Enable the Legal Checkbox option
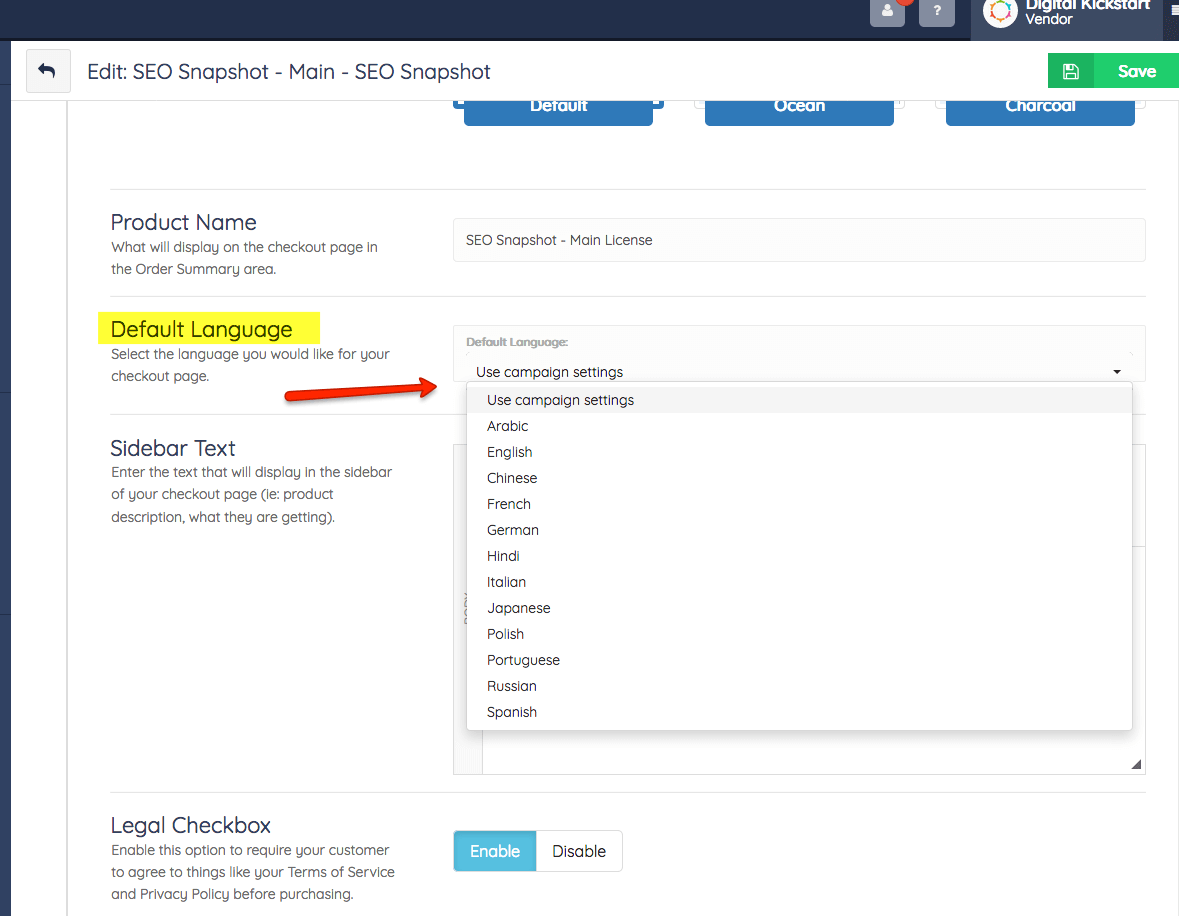 (x=495, y=851)
